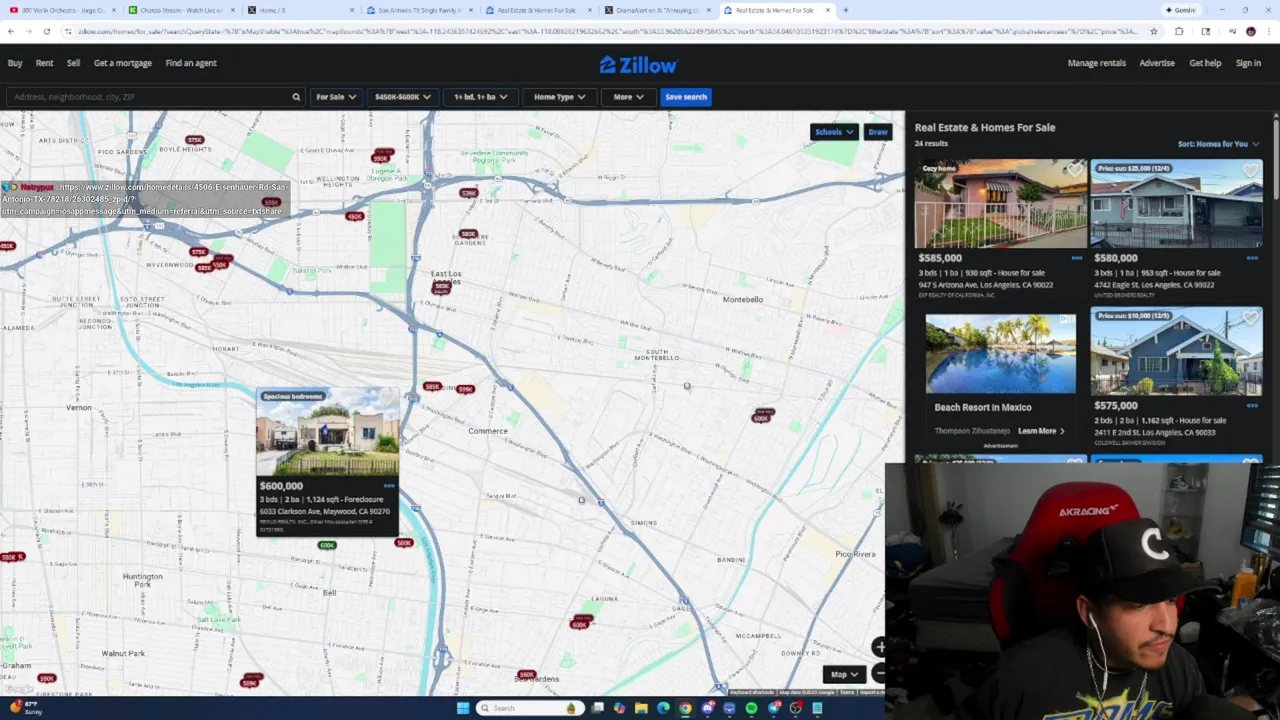Image resolution: width=1280 pixels, height=720 pixels.
Task: Expand the $450K-$600K price filter
Action: point(402,97)
